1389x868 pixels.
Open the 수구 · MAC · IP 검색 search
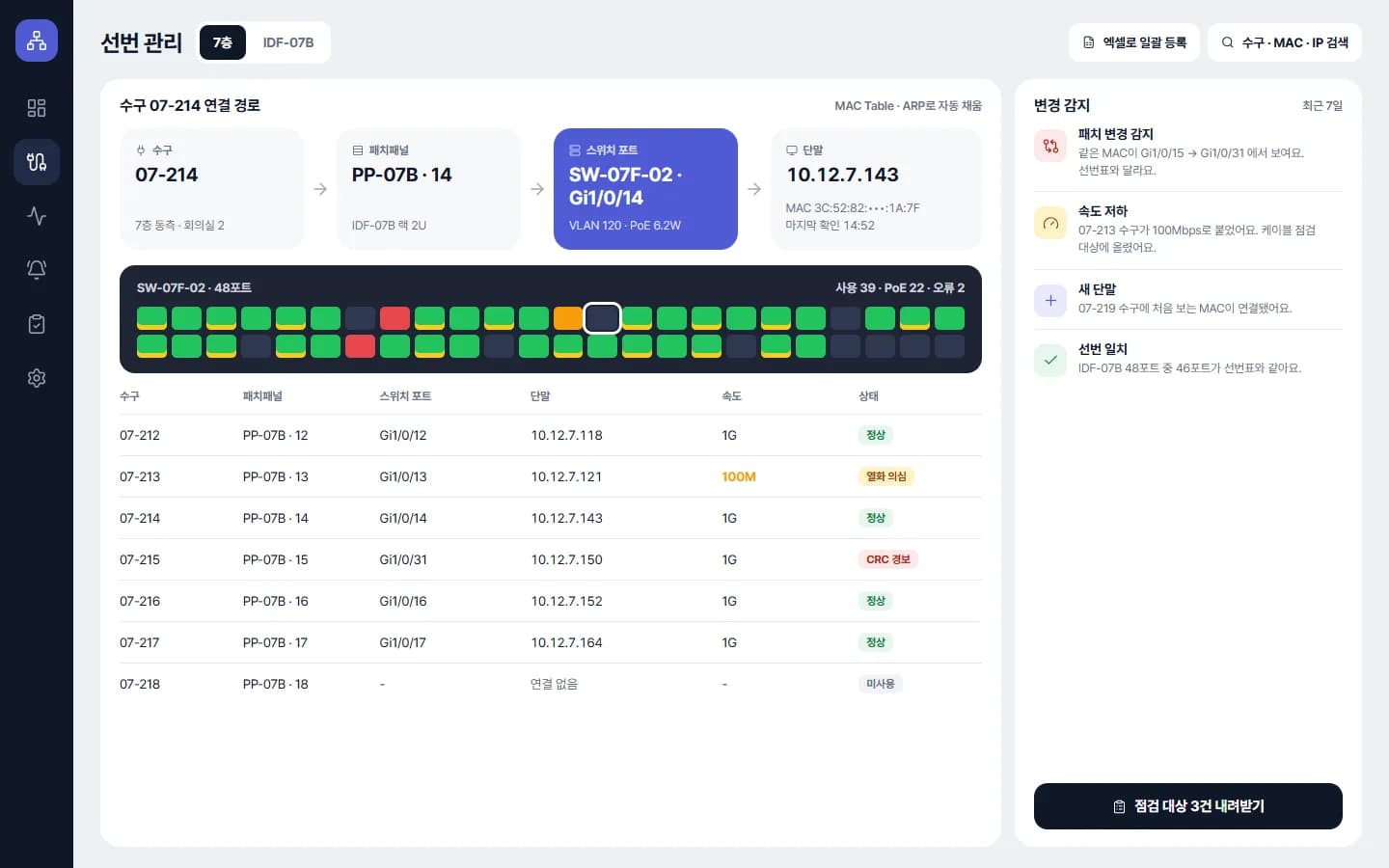click(1285, 42)
